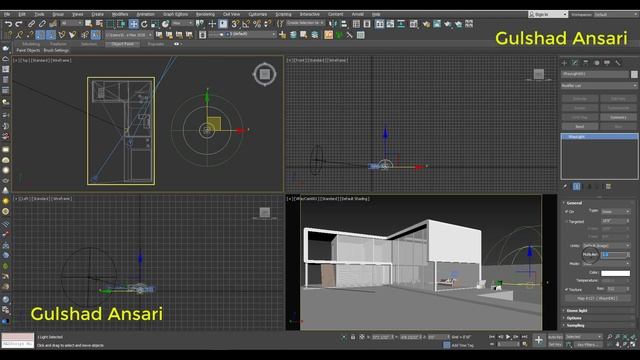Enable the Targeted checkbox

point(566,222)
